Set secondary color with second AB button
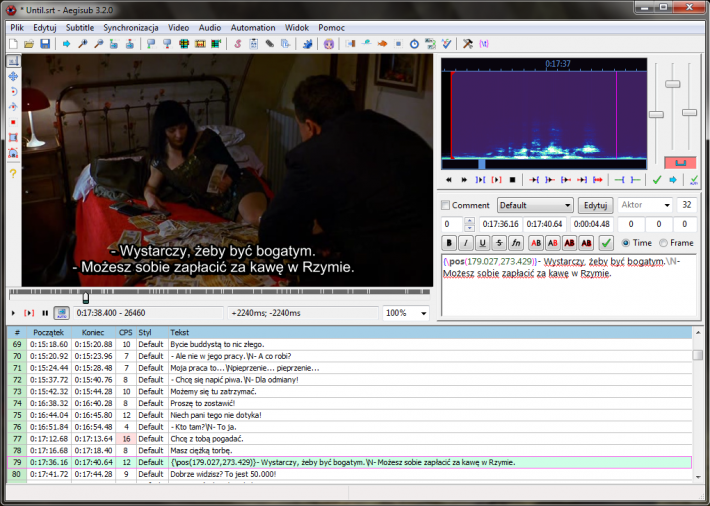710x506 pixels. point(552,243)
